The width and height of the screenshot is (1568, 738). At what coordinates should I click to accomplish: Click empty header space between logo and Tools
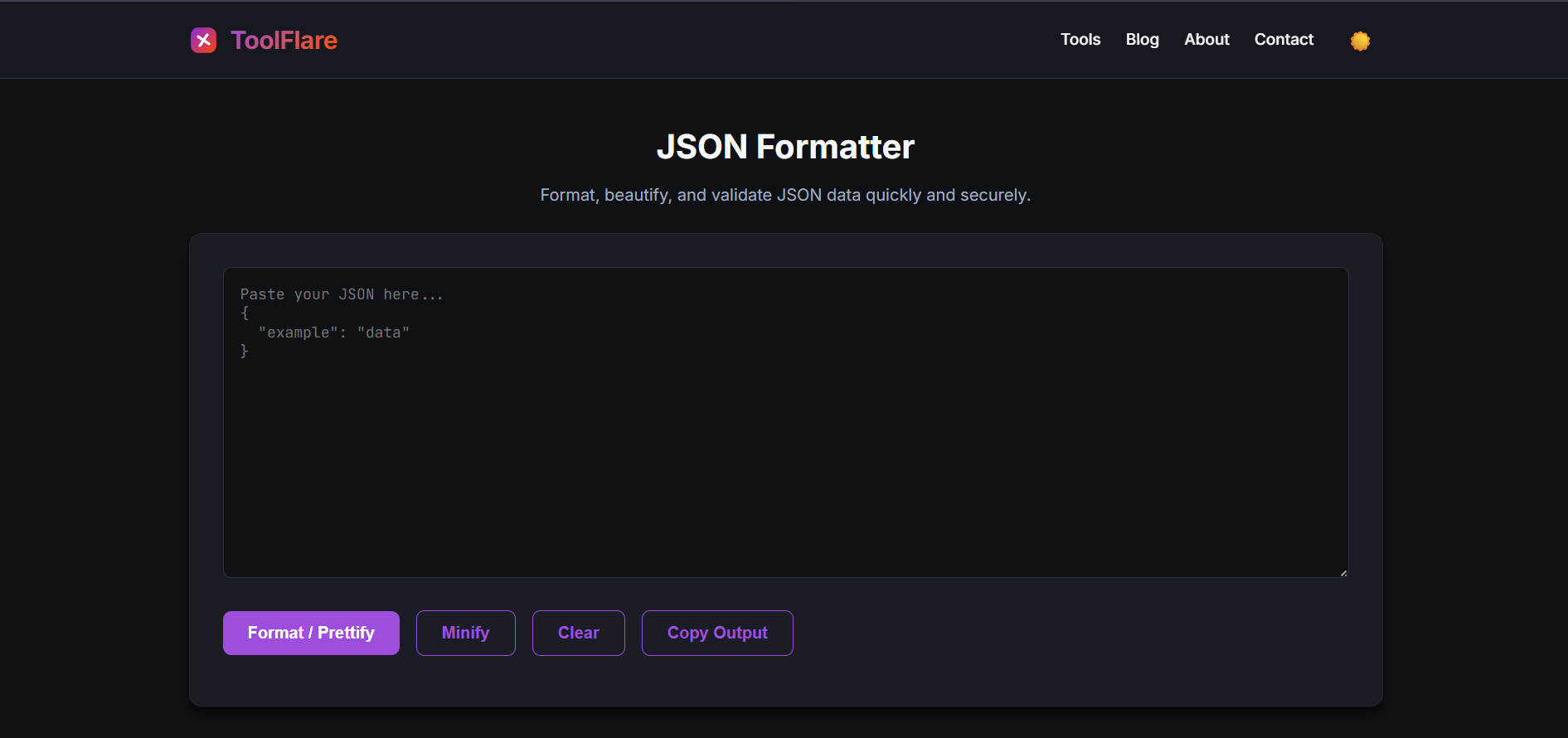(x=697, y=40)
